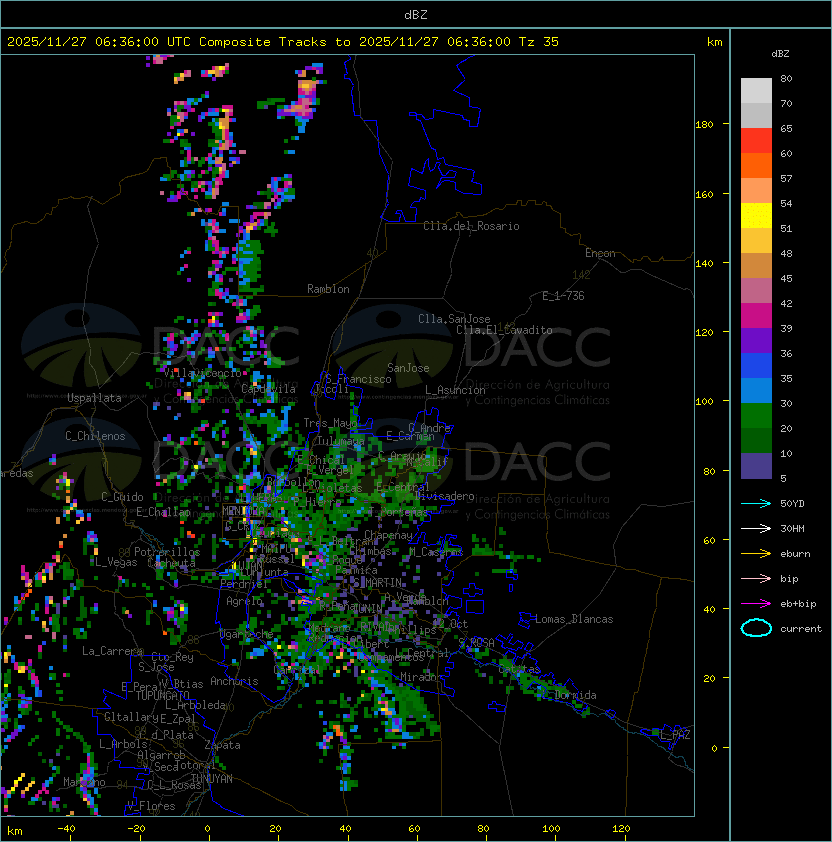Click the 'Ugarteche' map label
Image resolution: width=832 pixels, height=842 pixels.
tap(246, 634)
